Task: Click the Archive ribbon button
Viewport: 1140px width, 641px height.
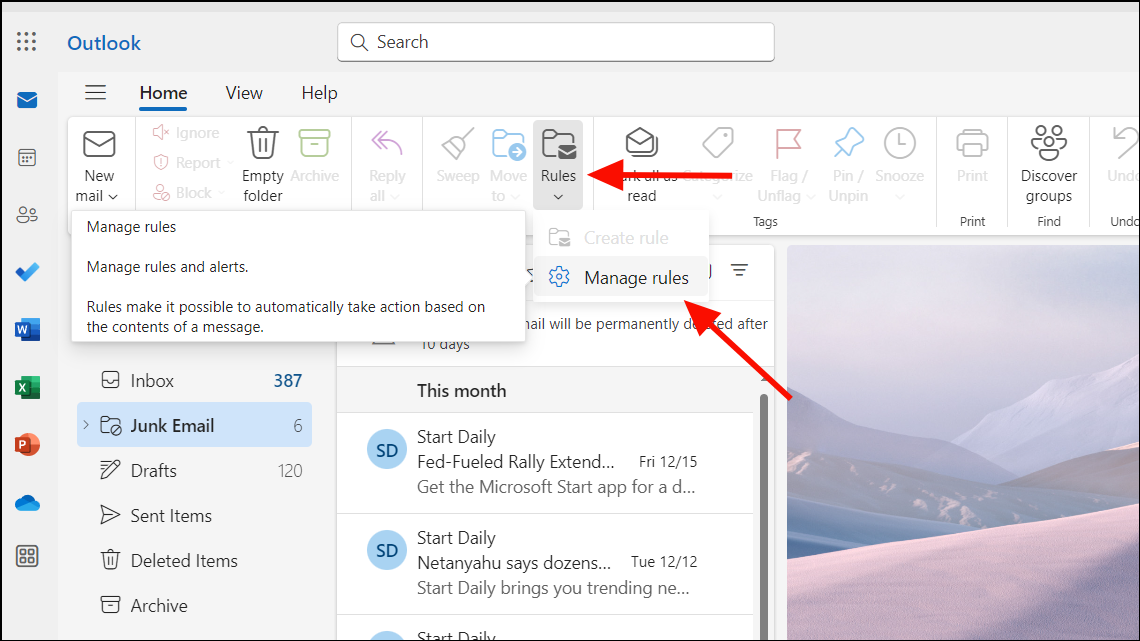Action: pos(314,156)
